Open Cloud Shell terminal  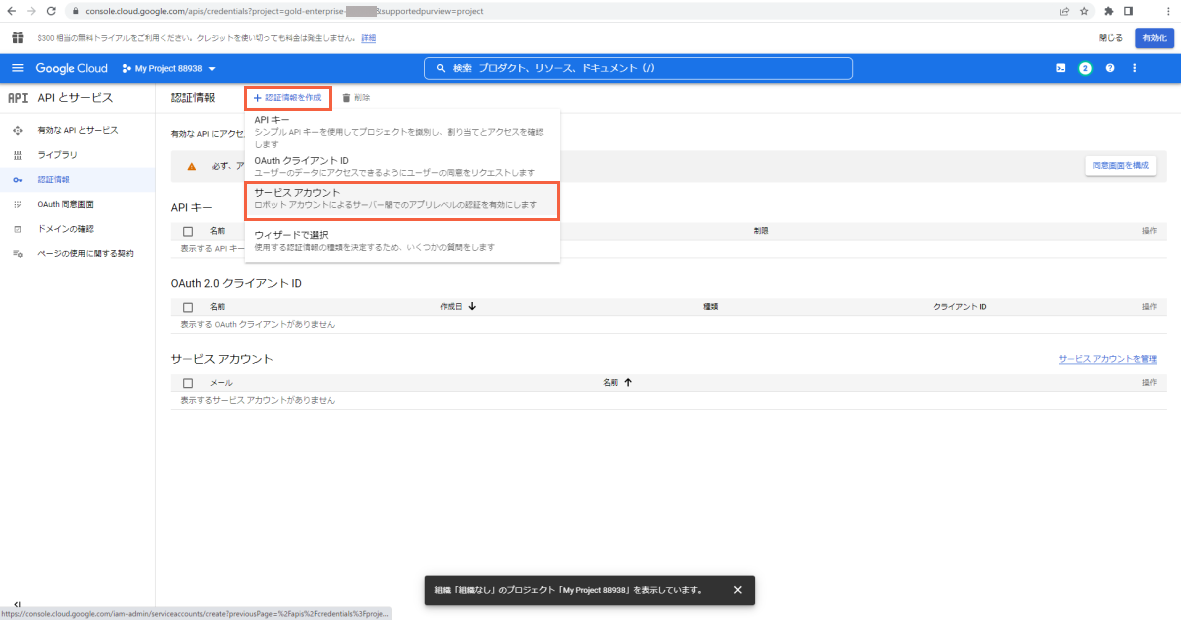pyautogui.click(x=1061, y=68)
